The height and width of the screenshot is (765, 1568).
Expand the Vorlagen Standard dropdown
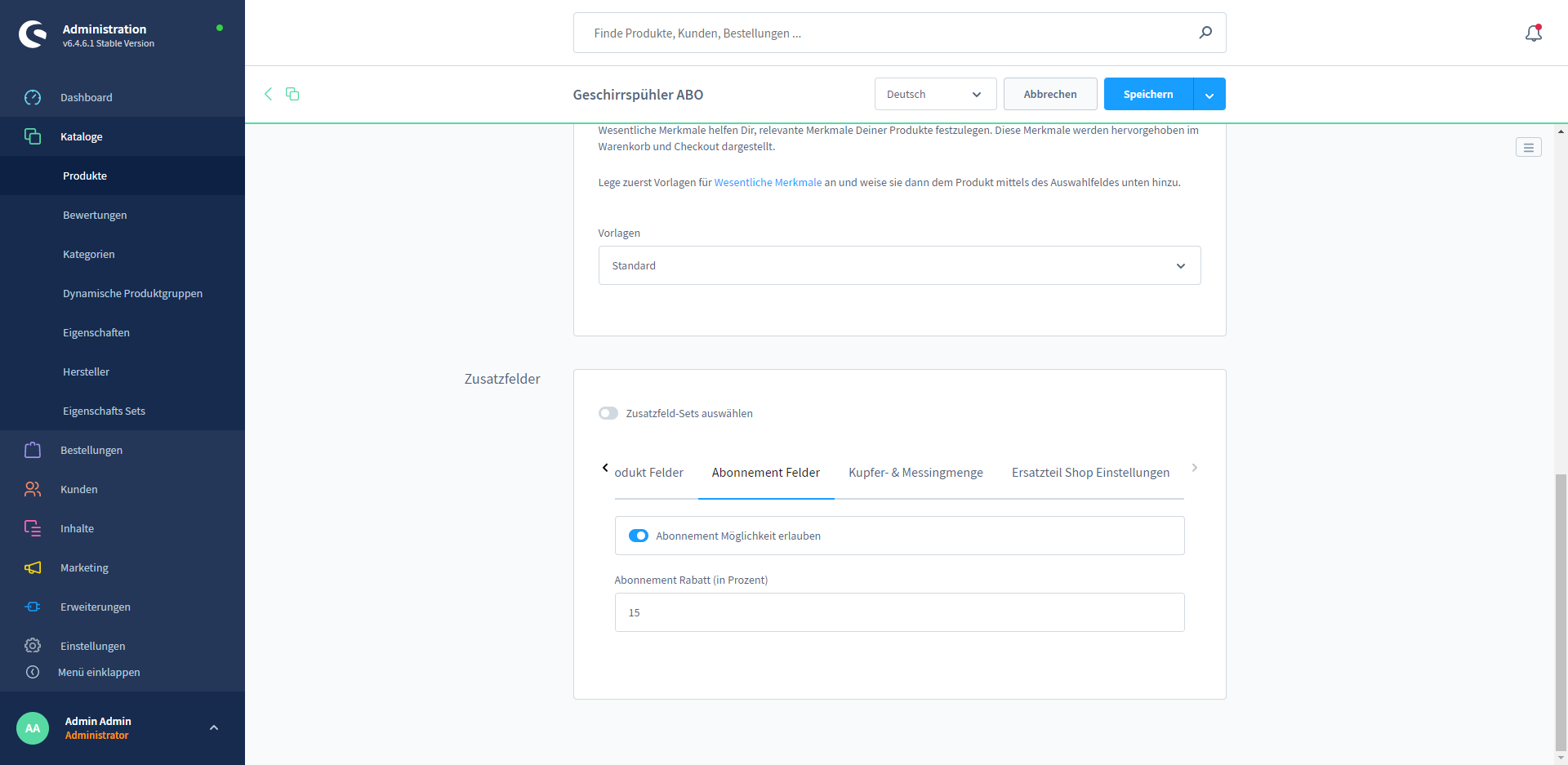coord(899,265)
